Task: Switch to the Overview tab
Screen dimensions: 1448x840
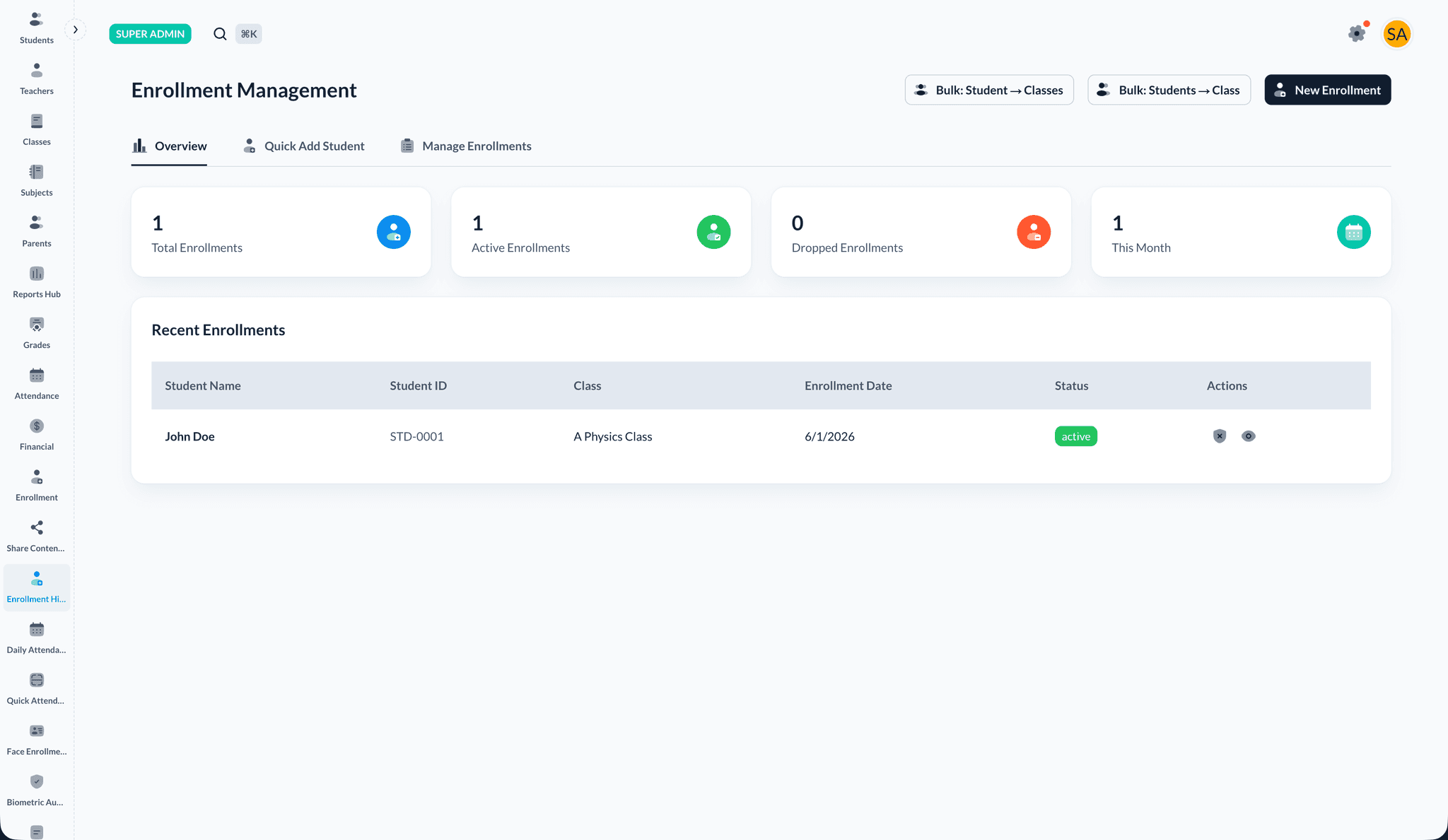Action: (x=169, y=146)
